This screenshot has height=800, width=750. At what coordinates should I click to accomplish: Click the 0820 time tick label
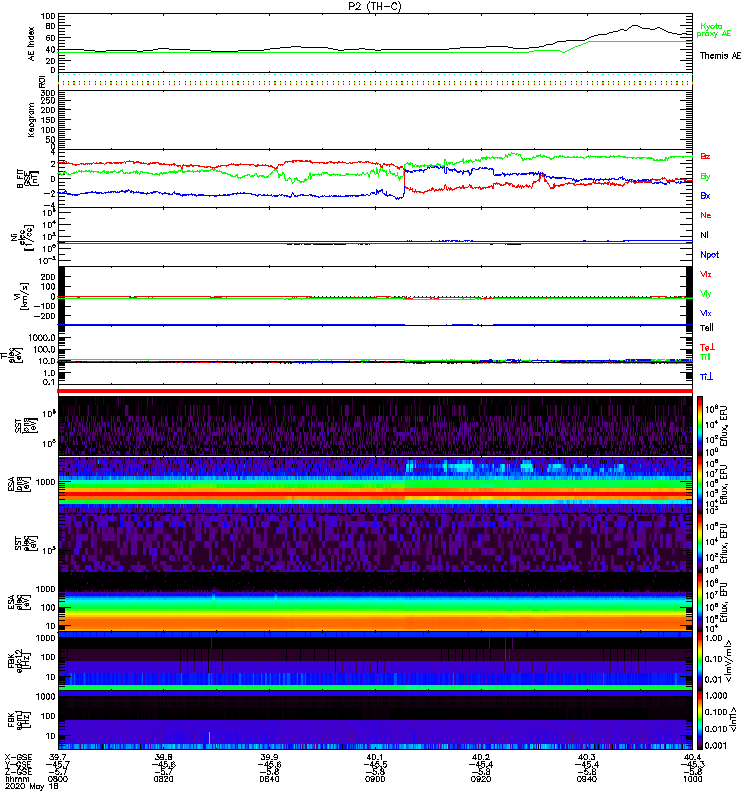pyautogui.click(x=163, y=779)
